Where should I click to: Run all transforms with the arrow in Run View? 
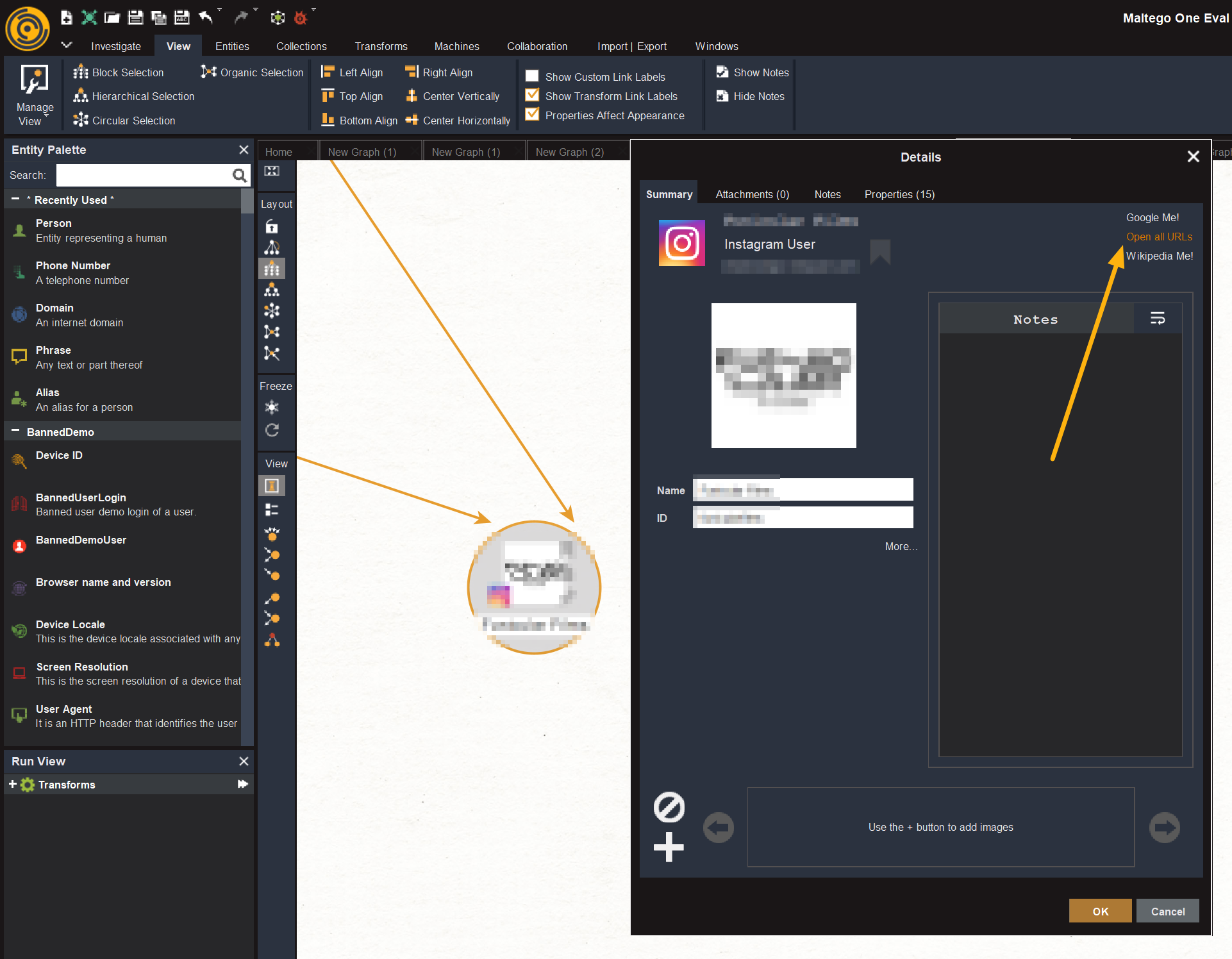[x=242, y=784]
